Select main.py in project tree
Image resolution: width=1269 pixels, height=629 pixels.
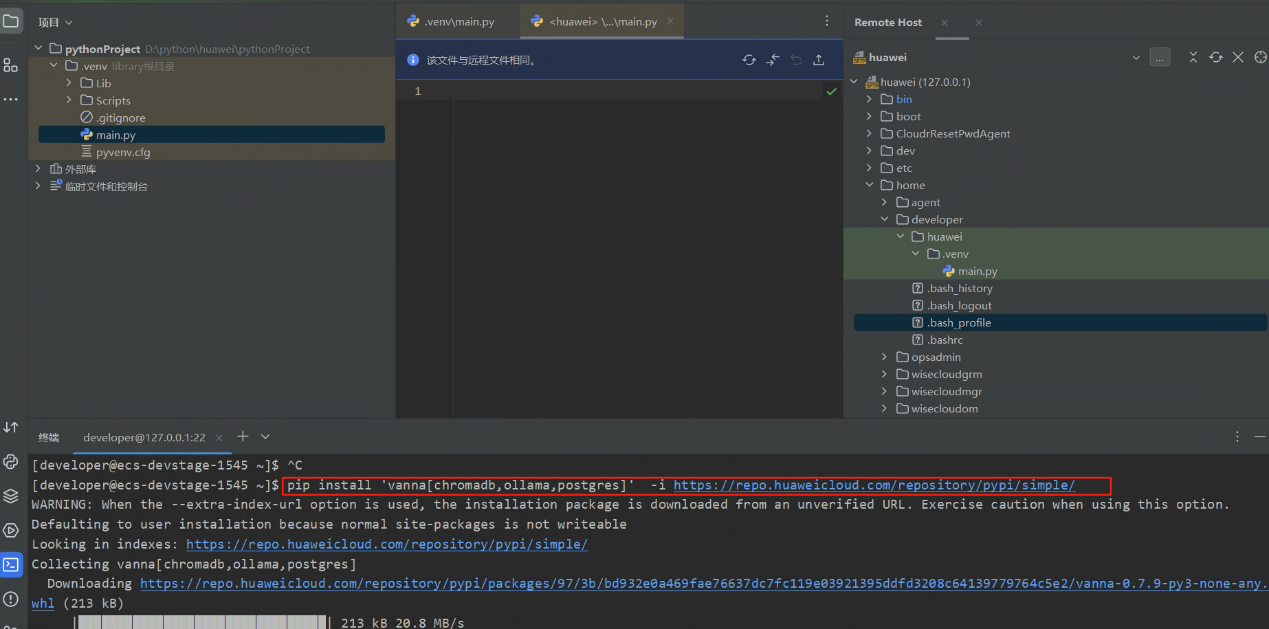click(x=116, y=135)
